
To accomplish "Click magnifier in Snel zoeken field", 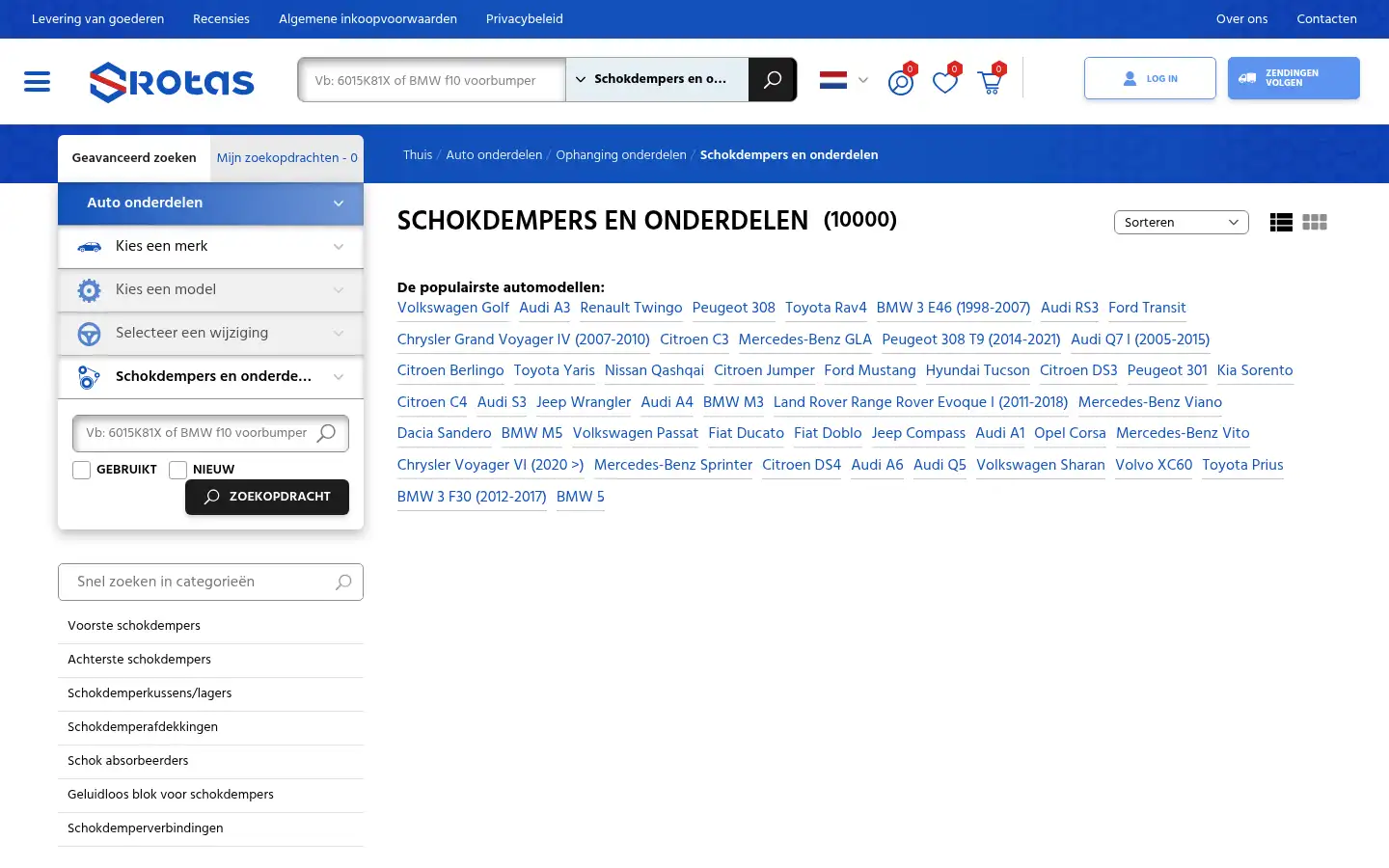I will point(343,583).
